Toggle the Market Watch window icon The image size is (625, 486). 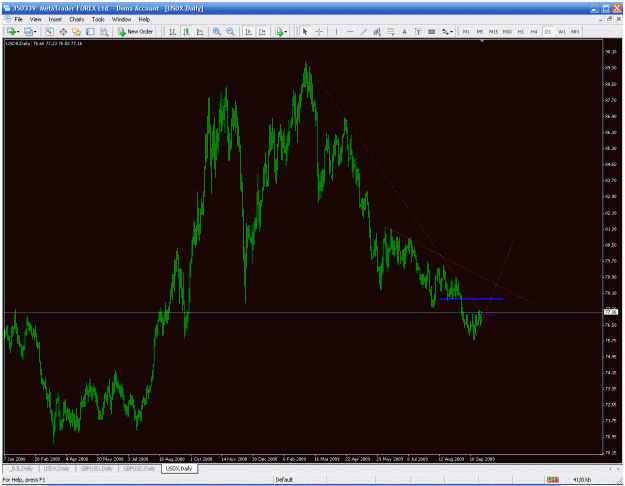49,31
